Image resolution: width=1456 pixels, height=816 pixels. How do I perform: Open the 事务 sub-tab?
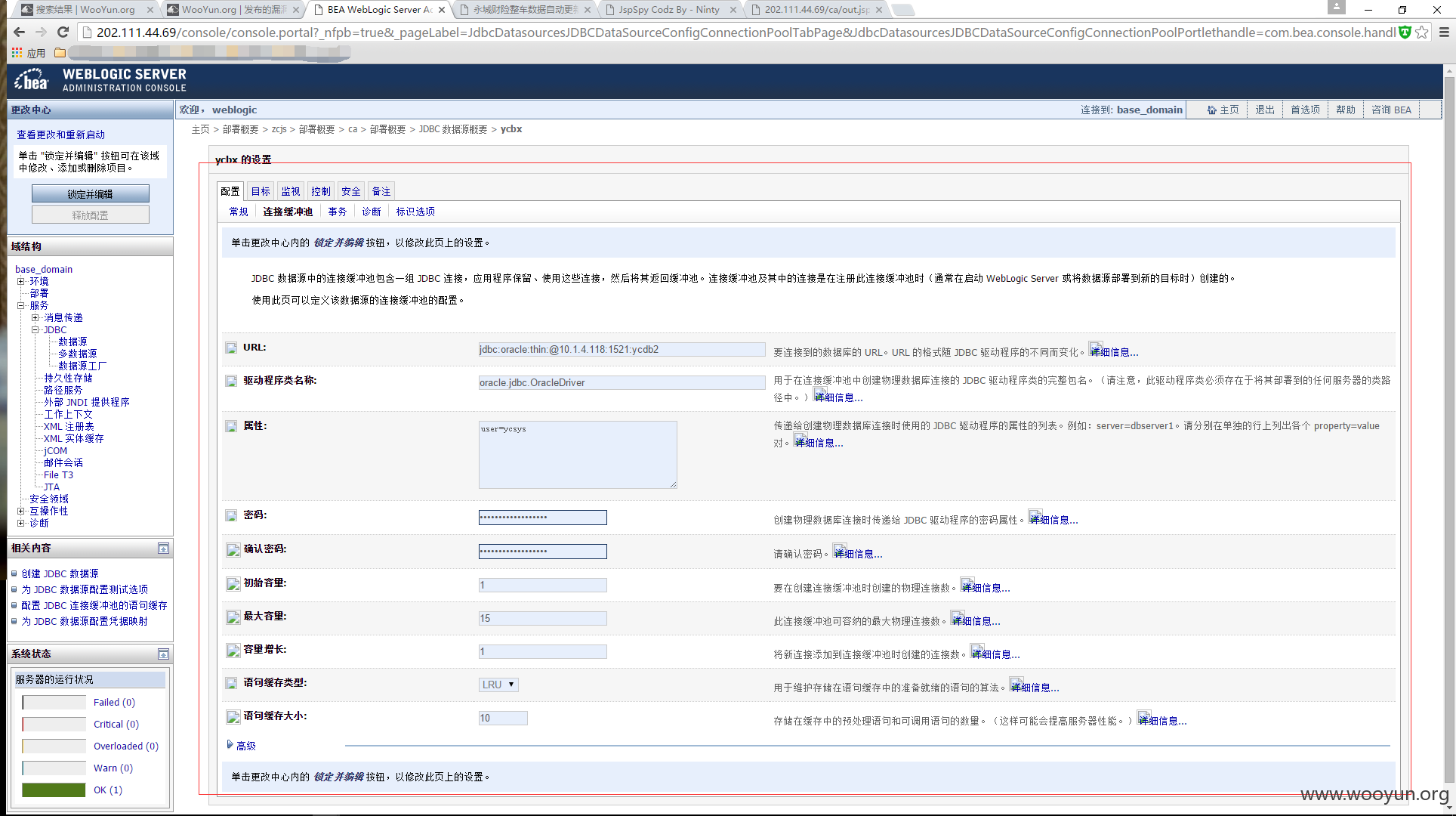point(338,212)
